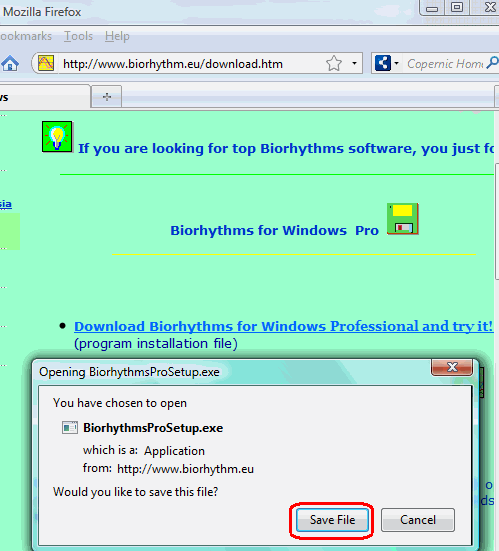This screenshot has width=499, height=551.
Task: Click the light bulb icon on page
Action: tap(57, 137)
